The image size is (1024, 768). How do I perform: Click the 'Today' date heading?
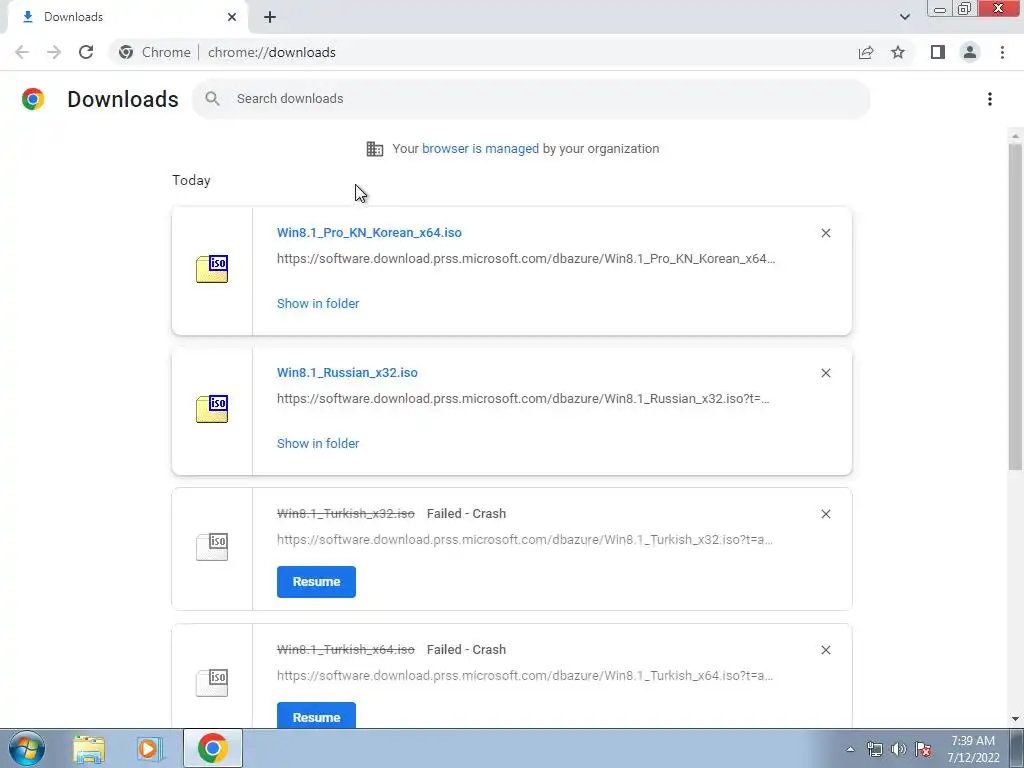tap(191, 180)
